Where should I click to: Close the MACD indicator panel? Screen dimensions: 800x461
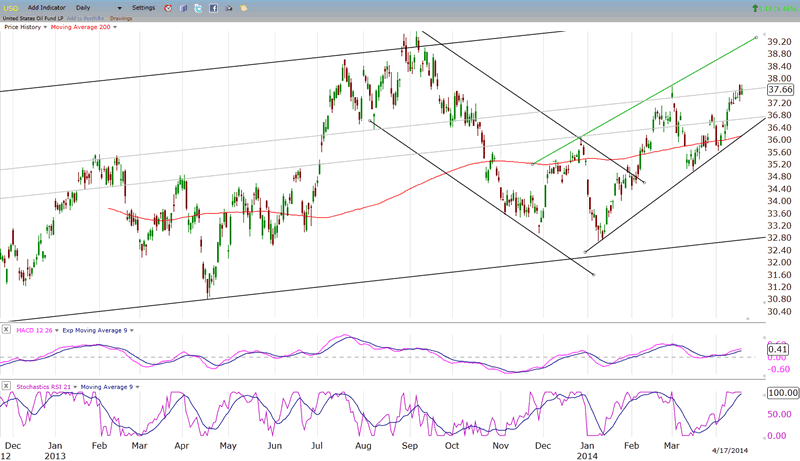coord(6,329)
